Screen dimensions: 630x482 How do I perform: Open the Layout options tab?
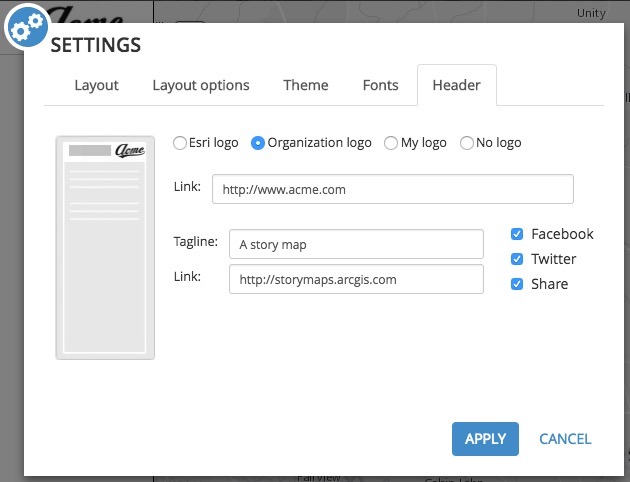(201, 85)
